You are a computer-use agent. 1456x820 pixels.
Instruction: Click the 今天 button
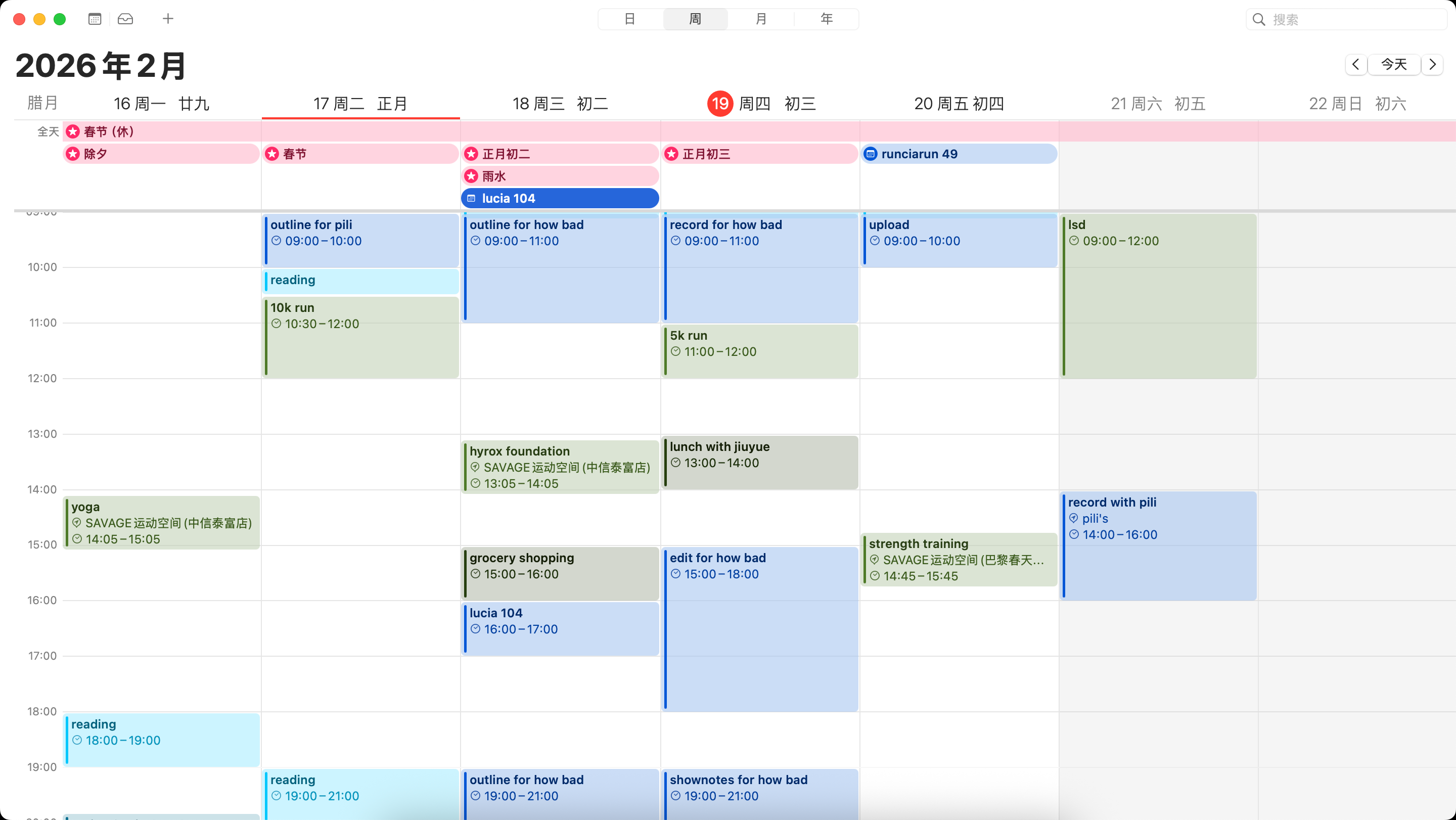pyautogui.click(x=1394, y=64)
